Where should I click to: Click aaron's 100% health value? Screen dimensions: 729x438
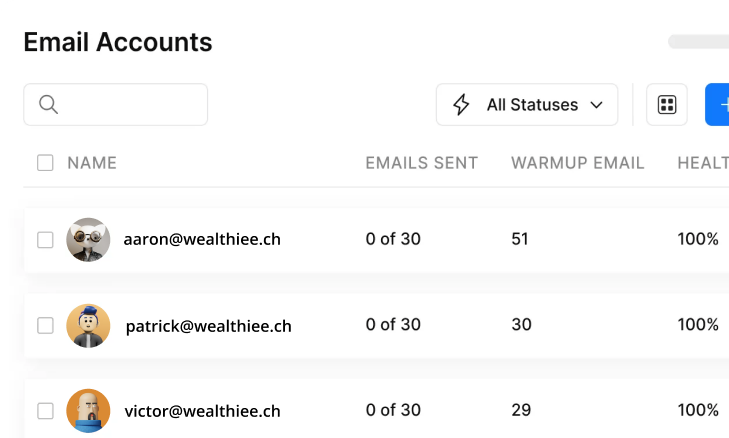pos(698,240)
